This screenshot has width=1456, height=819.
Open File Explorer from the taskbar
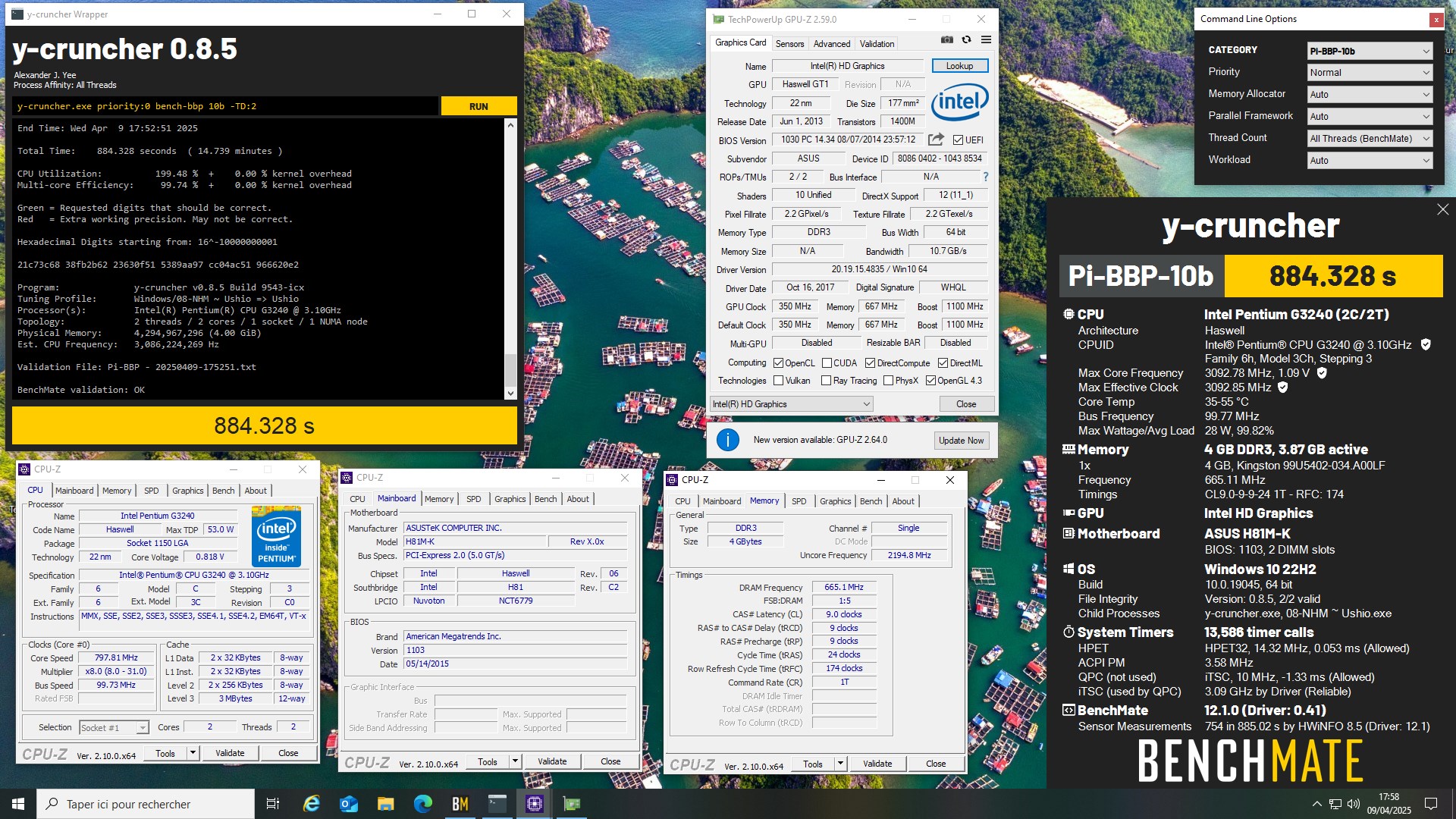click(385, 804)
